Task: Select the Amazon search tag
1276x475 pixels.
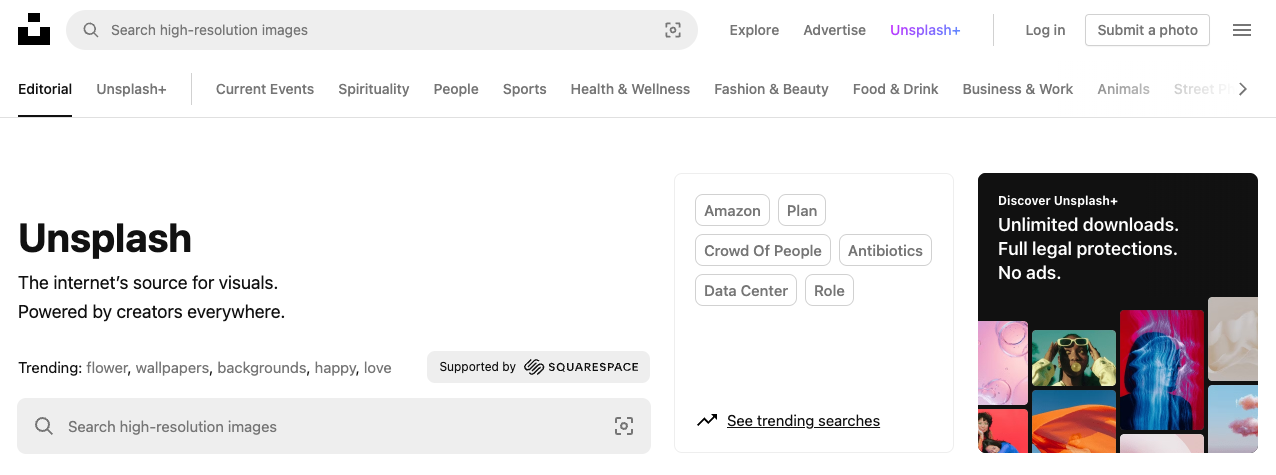Action: point(732,210)
